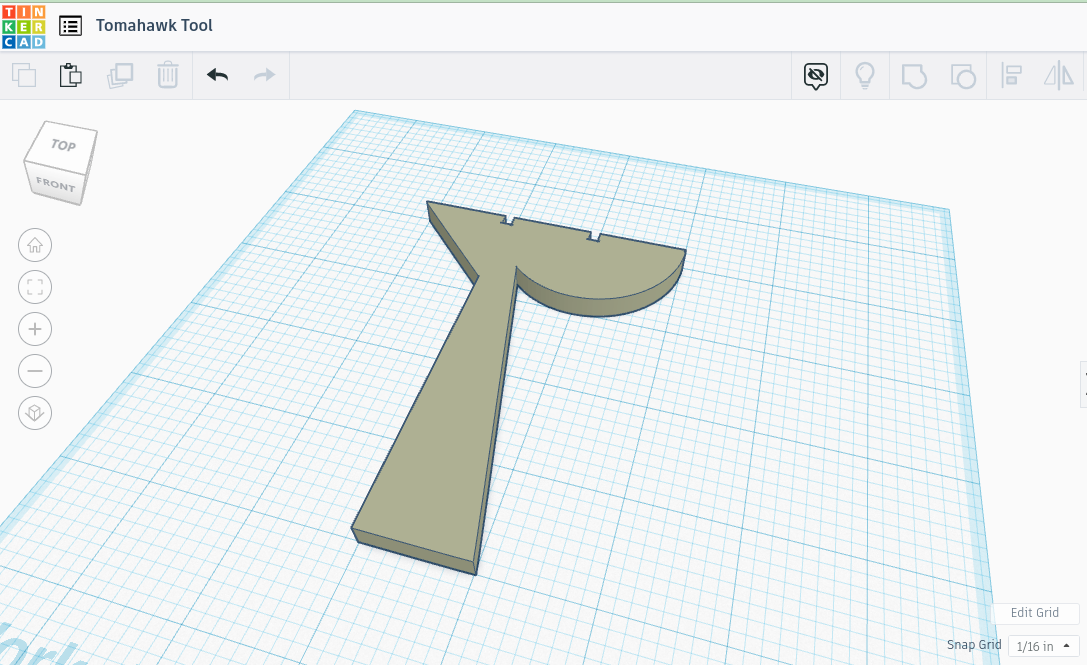1087x665 pixels.
Task: Select the Flip mirror tool
Action: (1060, 75)
